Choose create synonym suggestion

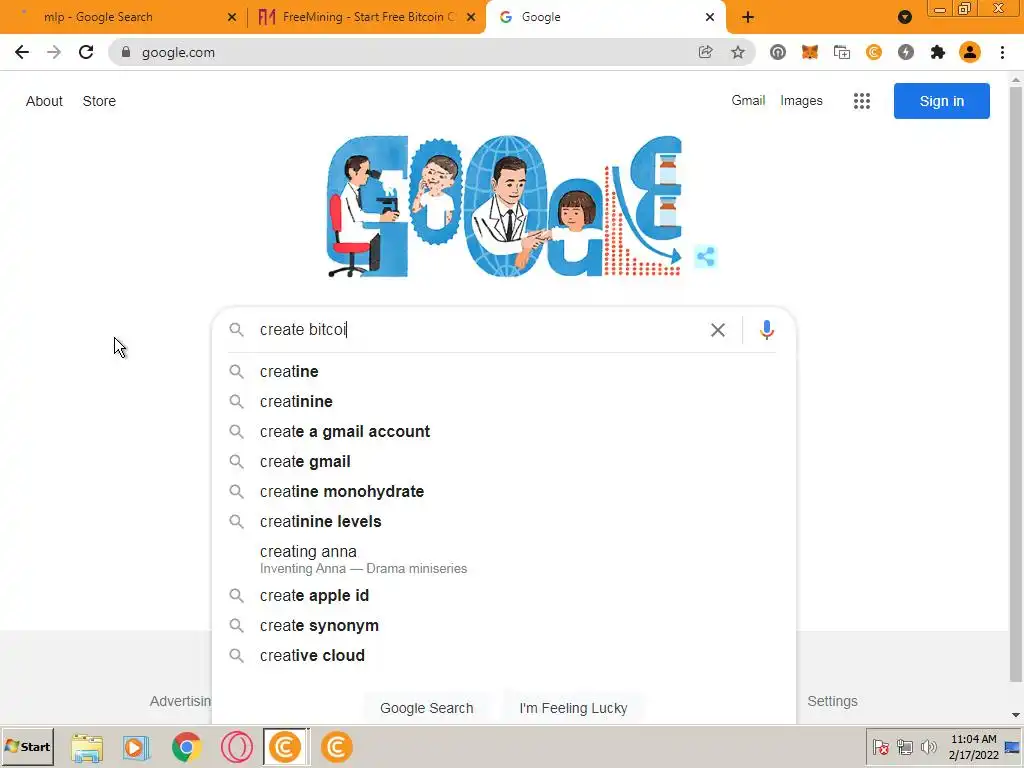(x=504, y=626)
